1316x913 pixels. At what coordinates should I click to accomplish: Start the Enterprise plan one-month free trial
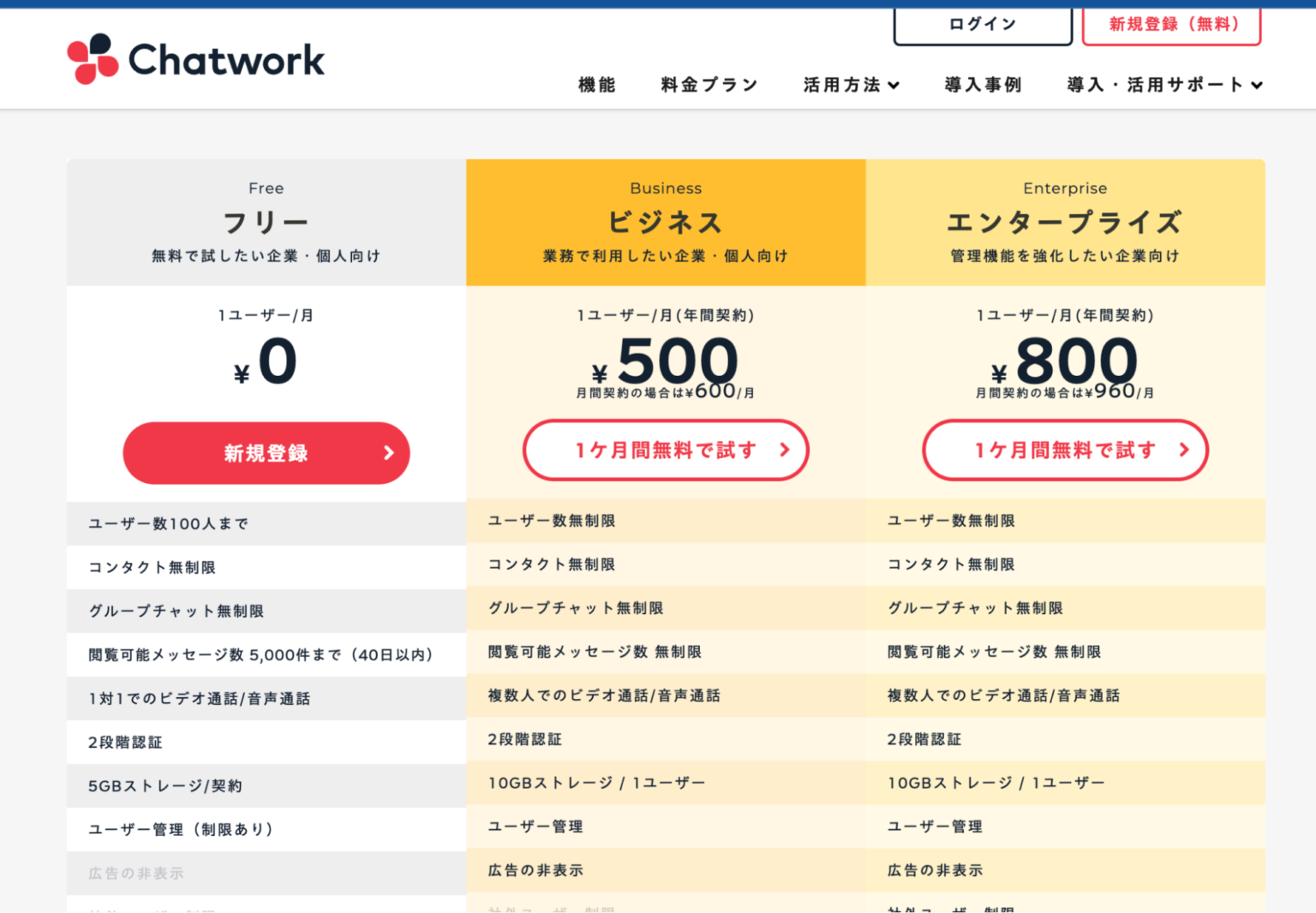[1064, 450]
